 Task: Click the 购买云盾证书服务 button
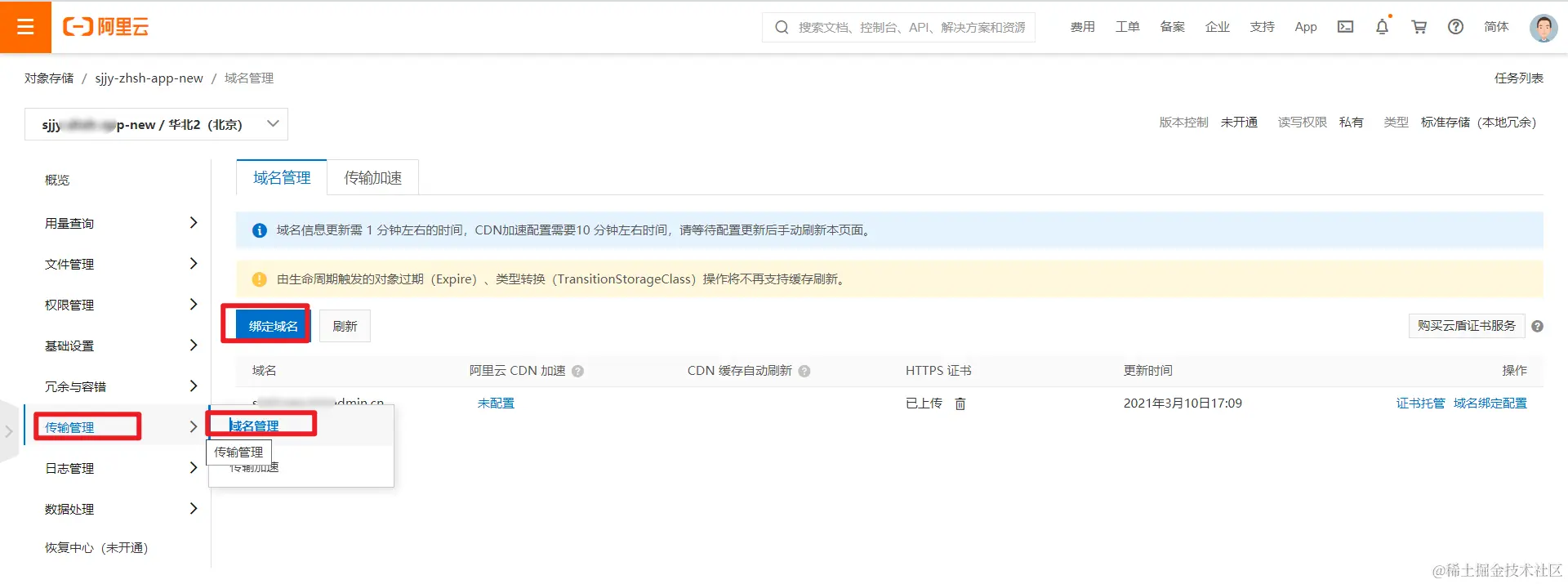(x=1466, y=325)
